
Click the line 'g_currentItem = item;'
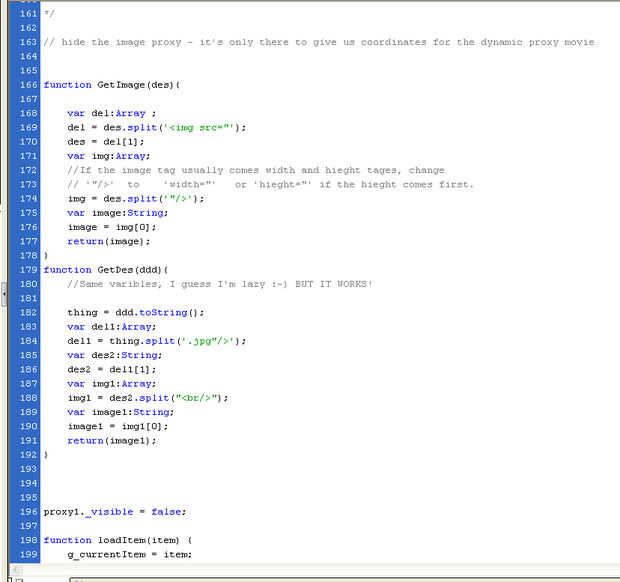click(x=129, y=555)
